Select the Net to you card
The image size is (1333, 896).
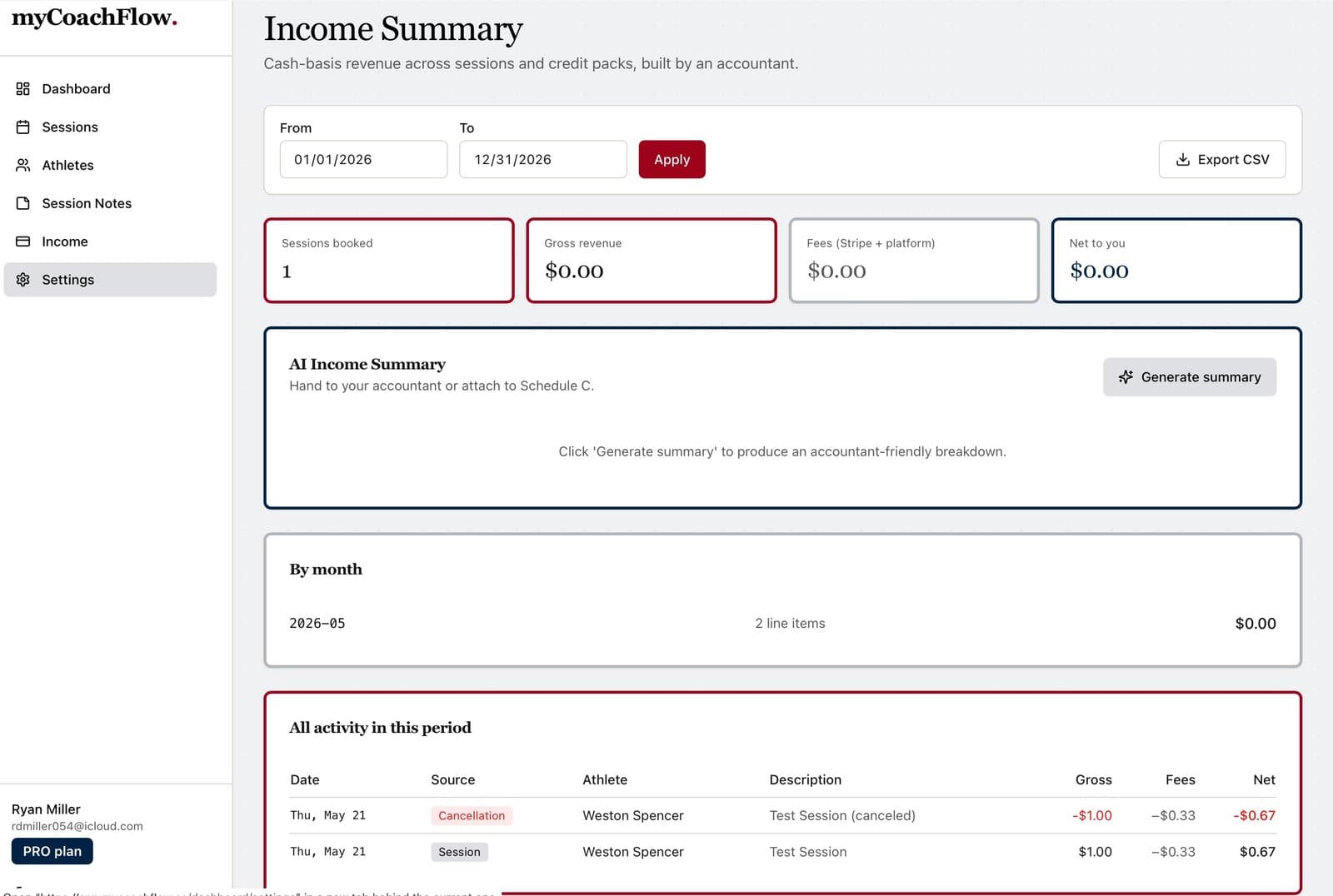1176,261
